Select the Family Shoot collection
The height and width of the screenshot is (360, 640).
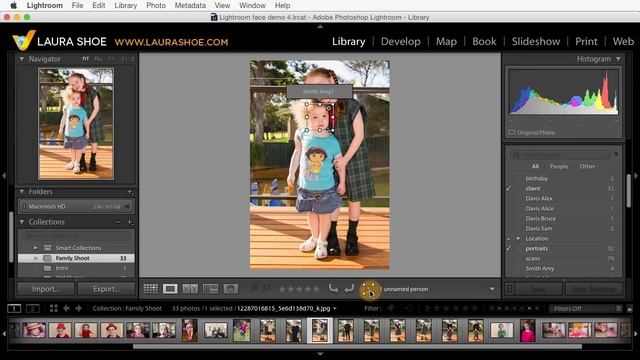click(x=76, y=258)
